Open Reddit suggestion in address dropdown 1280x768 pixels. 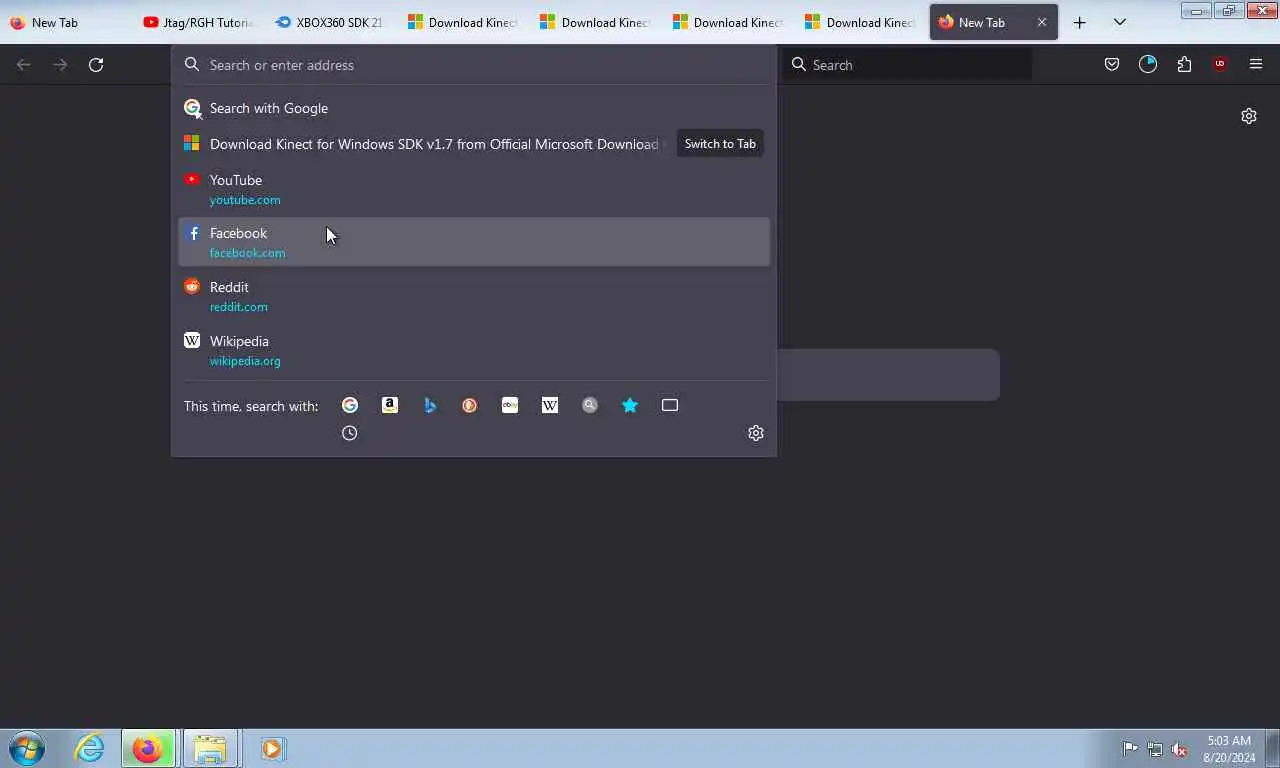tap(474, 296)
